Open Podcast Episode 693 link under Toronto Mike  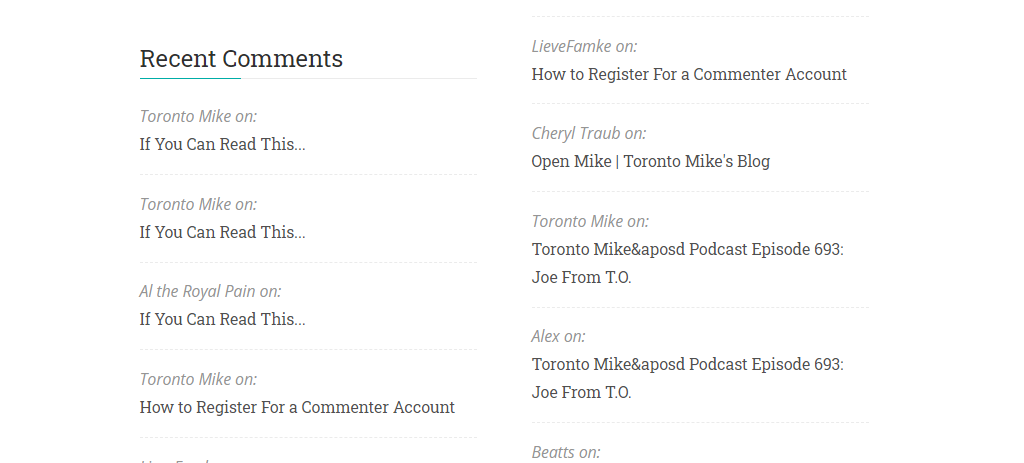687,249
